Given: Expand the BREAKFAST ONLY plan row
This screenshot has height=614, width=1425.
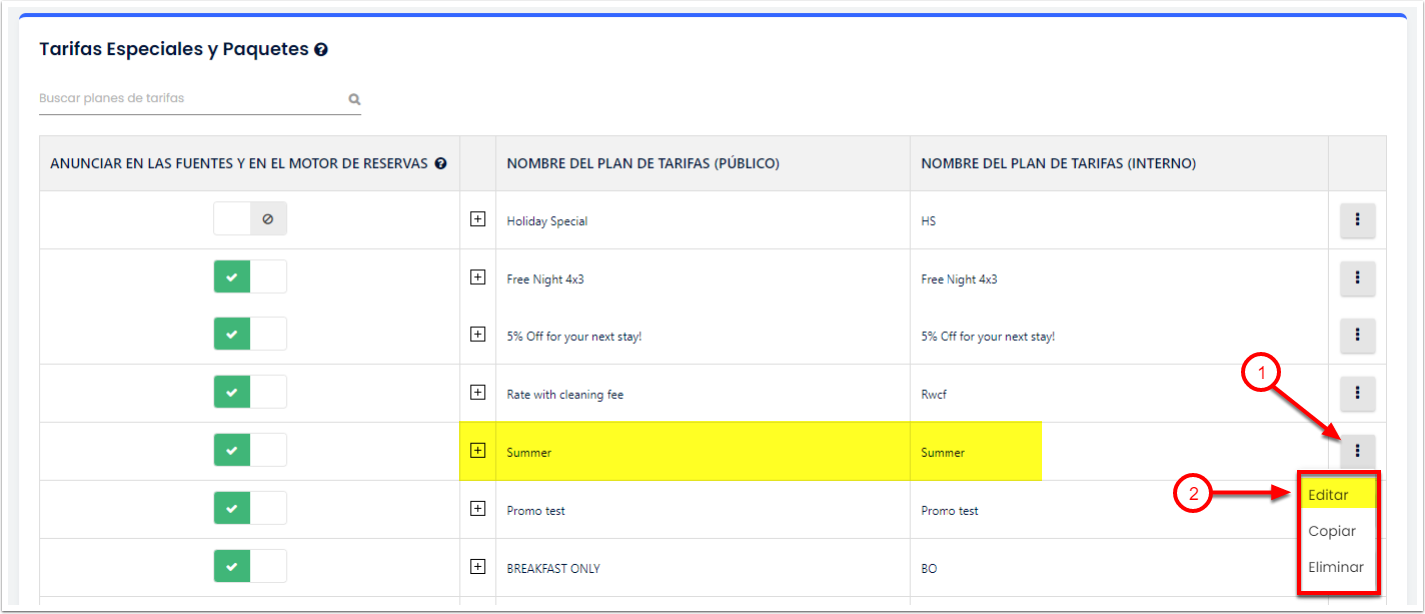Looking at the screenshot, I should (478, 567).
